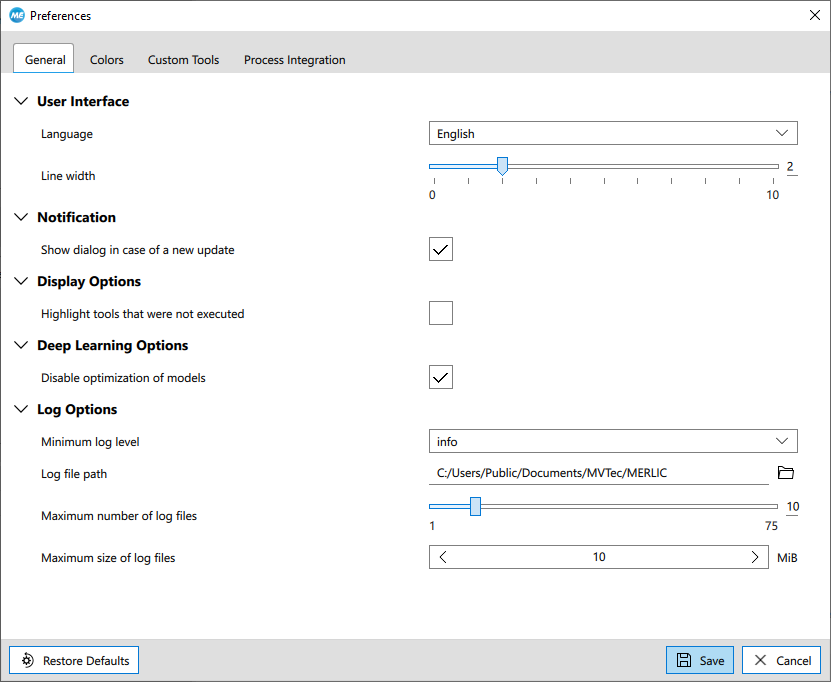Image resolution: width=831 pixels, height=682 pixels.
Task: Click the folder icon for log file path
Action: 785,473
